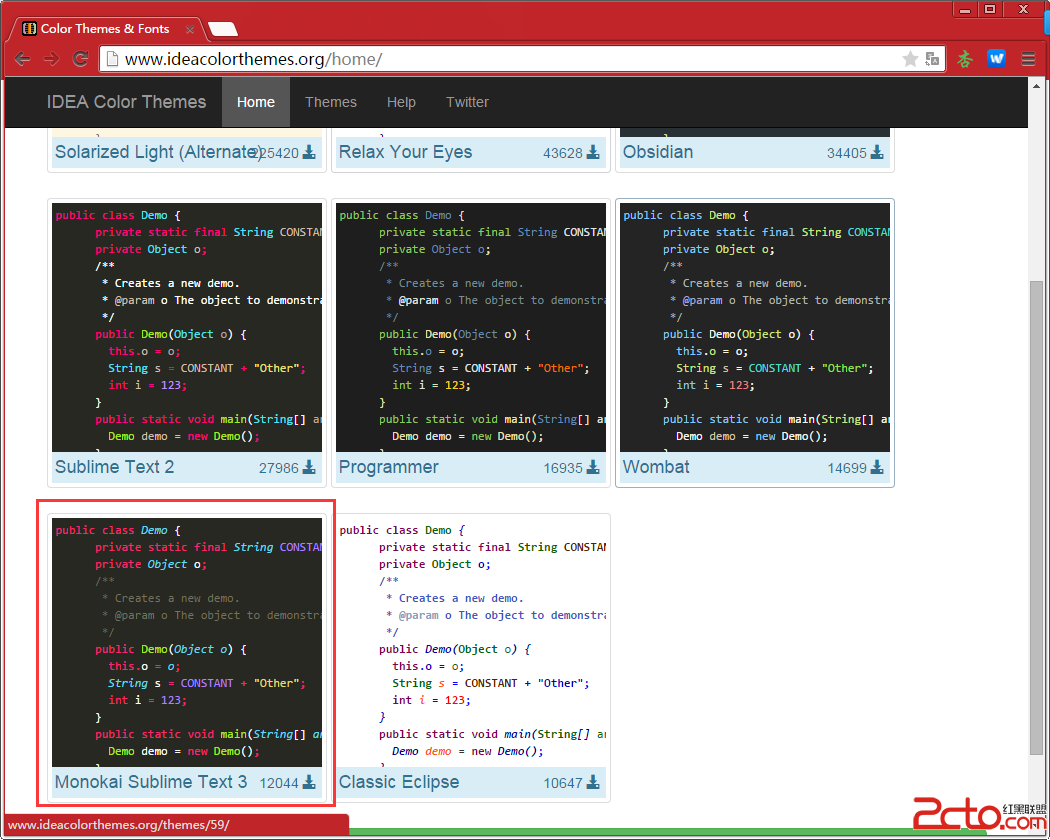
Task: Click the IDEA Color Themes brand link
Action: (x=126, y=102)
